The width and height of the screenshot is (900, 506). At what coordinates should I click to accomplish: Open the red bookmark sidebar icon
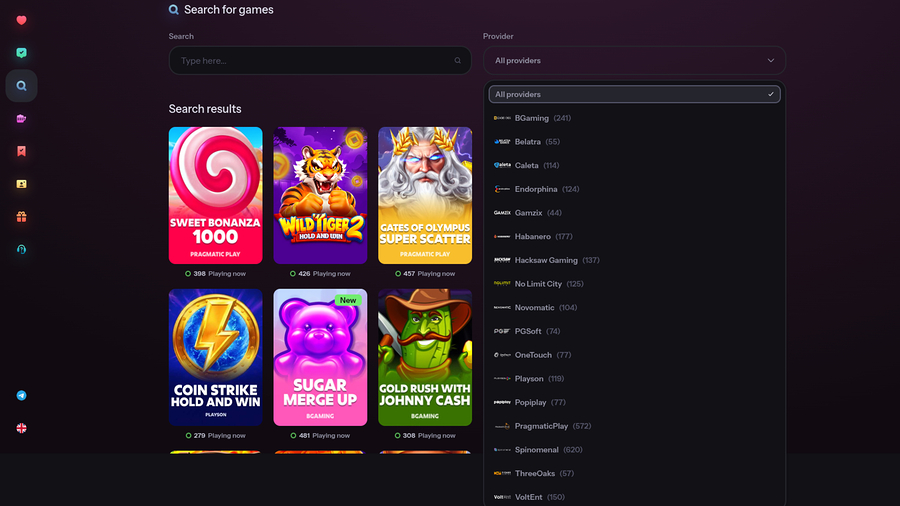point(21,151)
